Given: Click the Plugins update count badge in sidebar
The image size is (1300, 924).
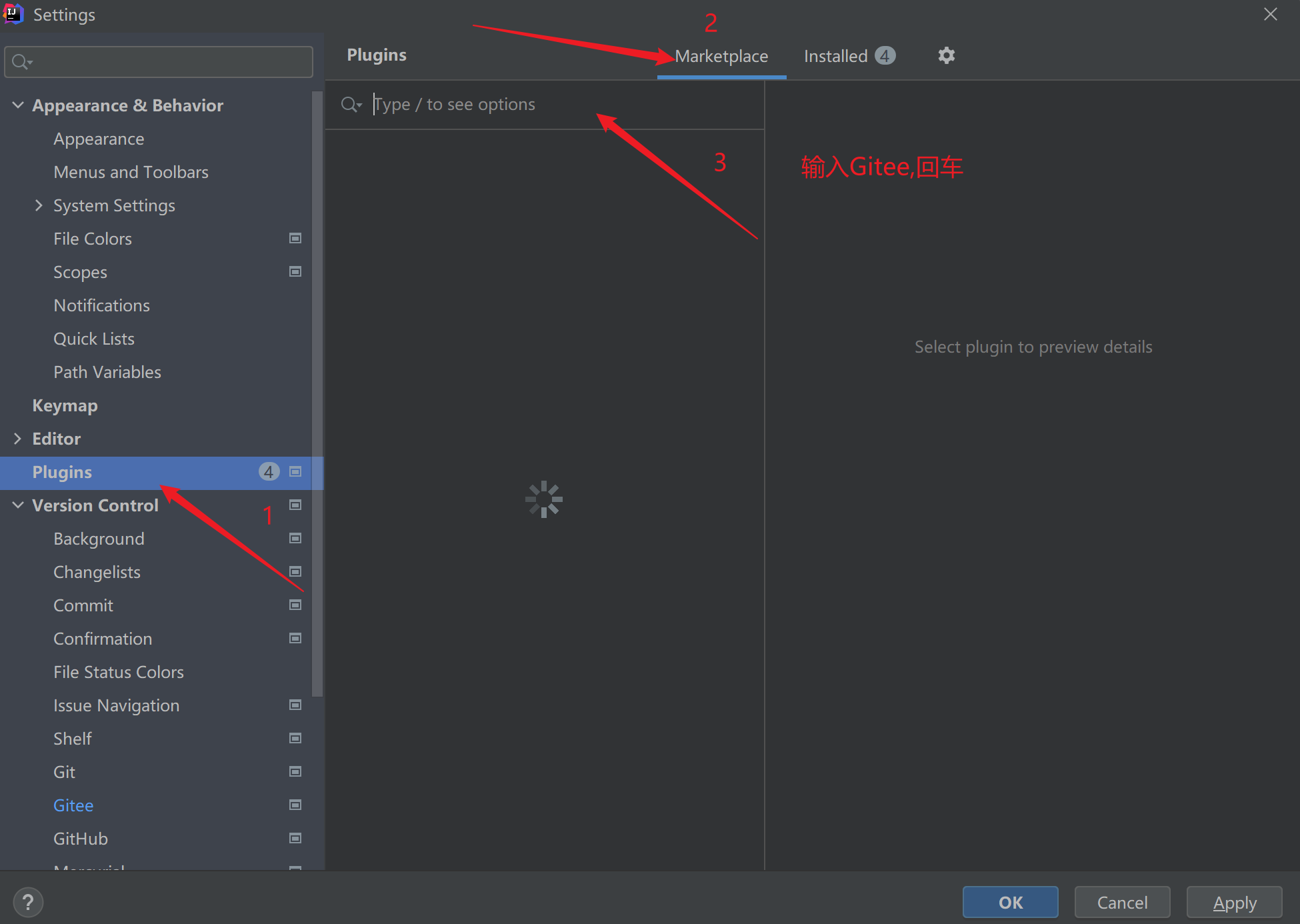Looking at the screenshot, I should point(269,472).
